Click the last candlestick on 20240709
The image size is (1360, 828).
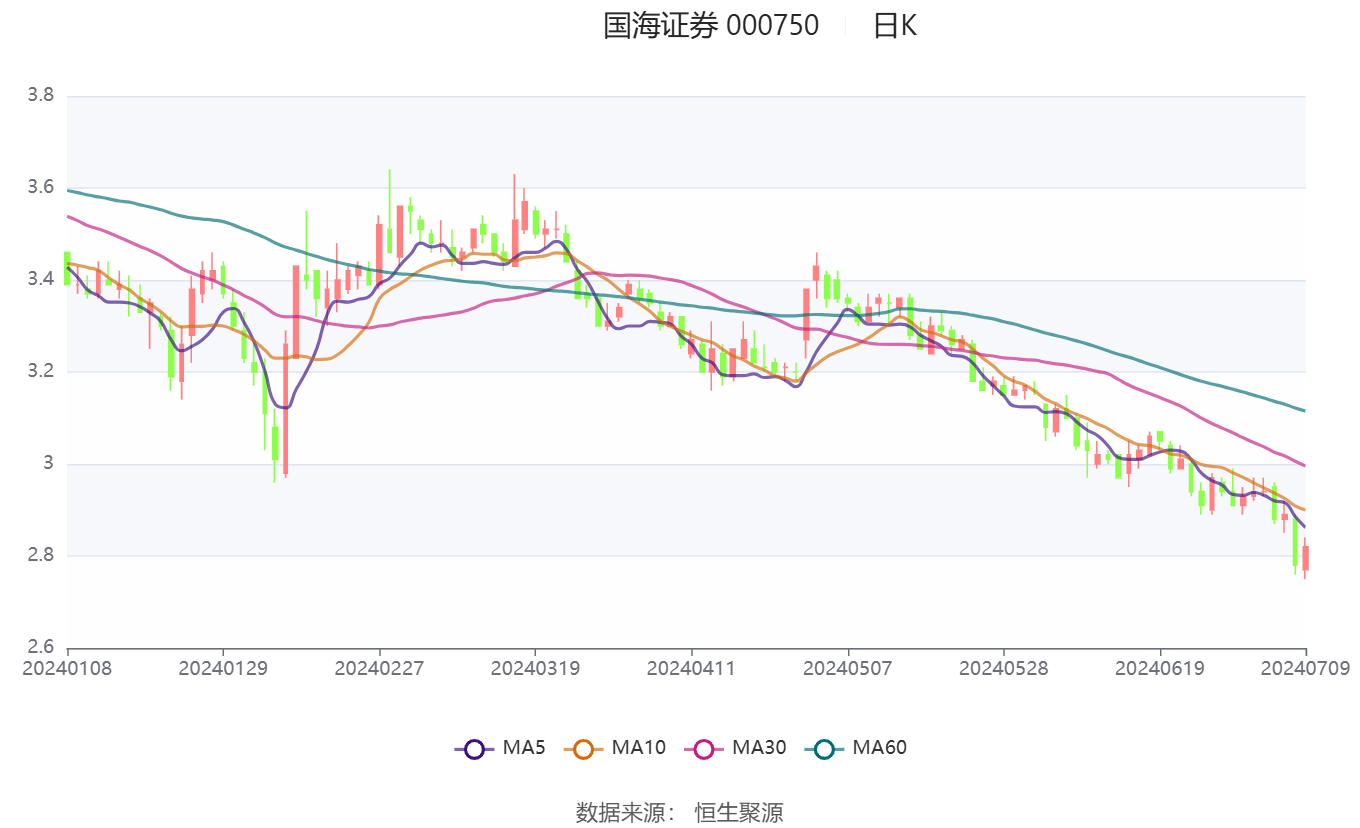1305,558
